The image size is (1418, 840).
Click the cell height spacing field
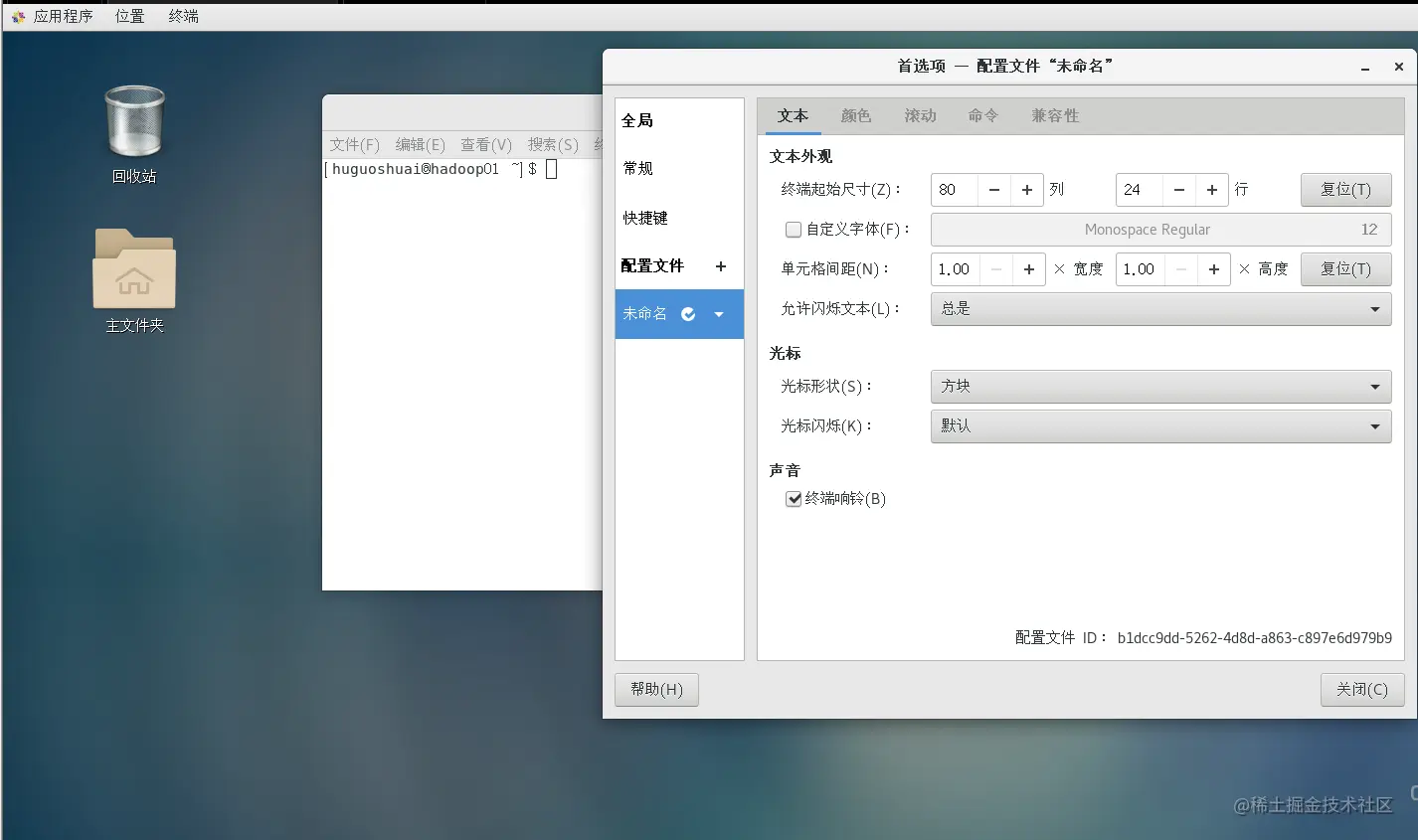1141,269
